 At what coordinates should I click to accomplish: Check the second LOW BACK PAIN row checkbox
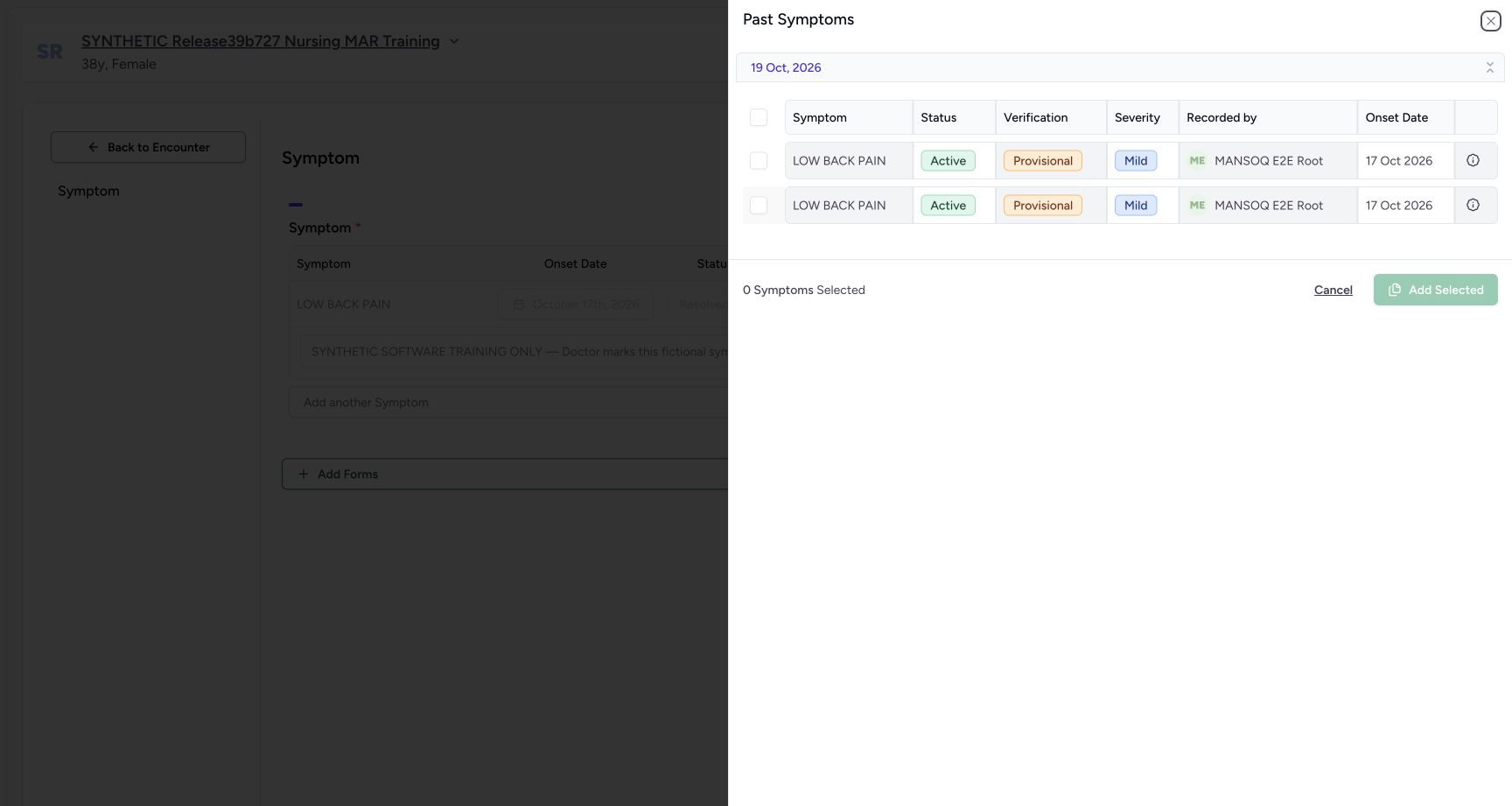click(759, 205)
